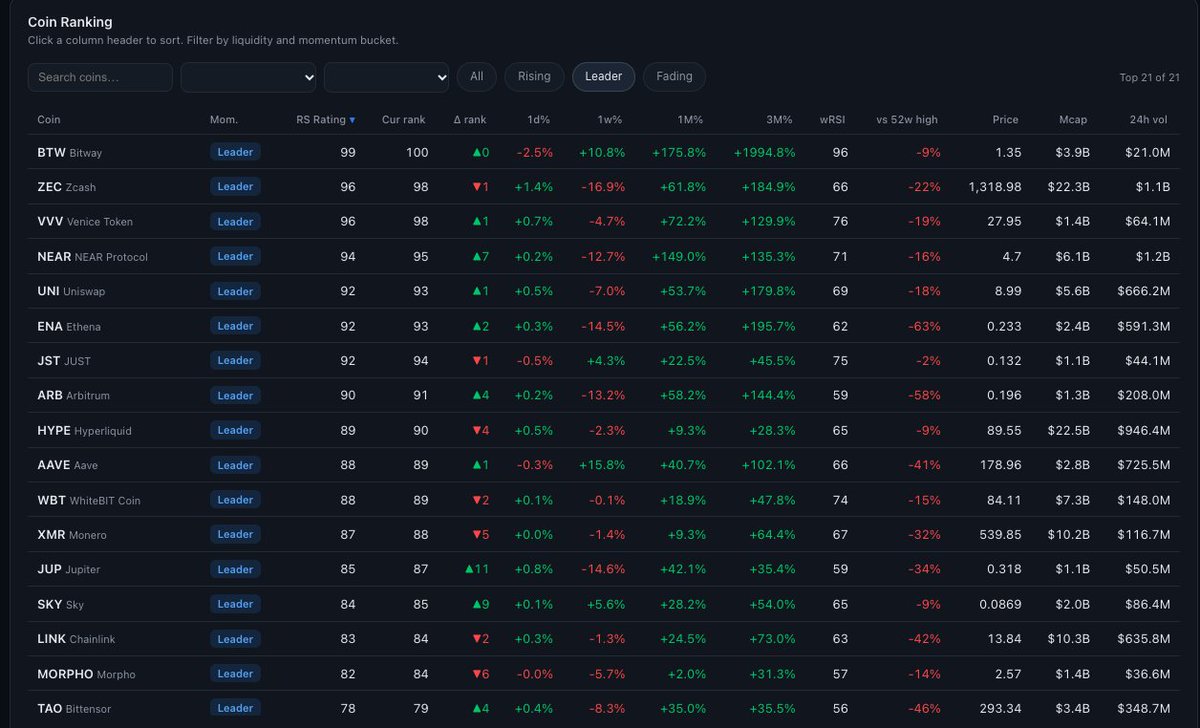
Task: Click the LINK Chainlink coin name
Action: coord(76,639)
